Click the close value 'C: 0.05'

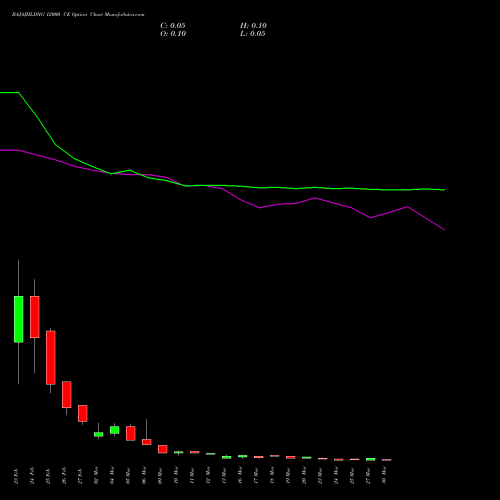click(173, 26)
